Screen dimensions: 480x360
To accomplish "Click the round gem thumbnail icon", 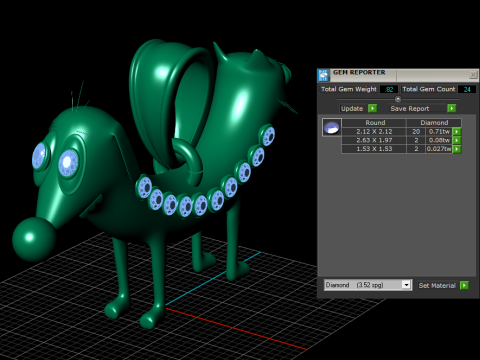I will pyautogui.click(x=332, y=127).
